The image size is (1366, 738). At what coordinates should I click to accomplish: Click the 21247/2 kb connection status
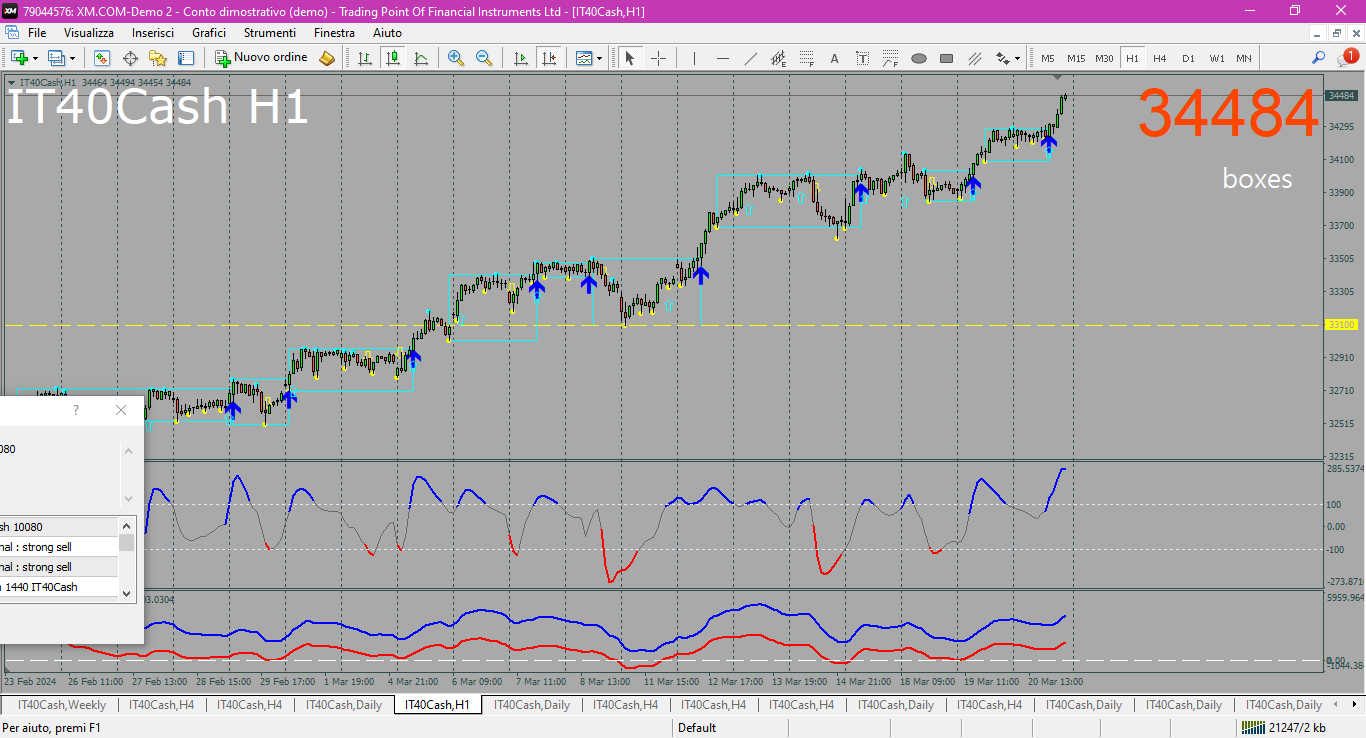1282,728
